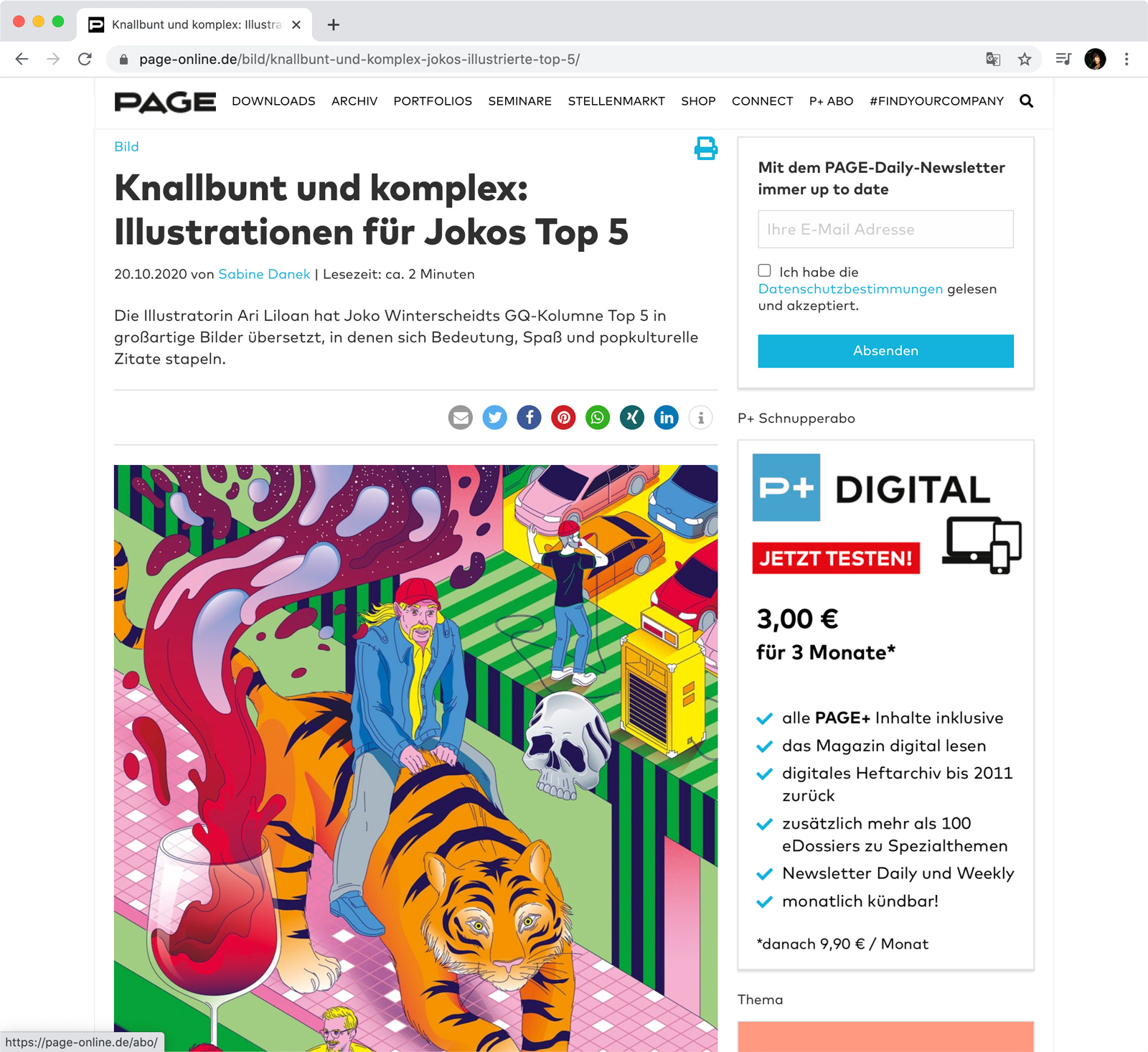1148x1052 pixels.
Task: Open the STELLENMARKT menu item
Action: [616, 101]
